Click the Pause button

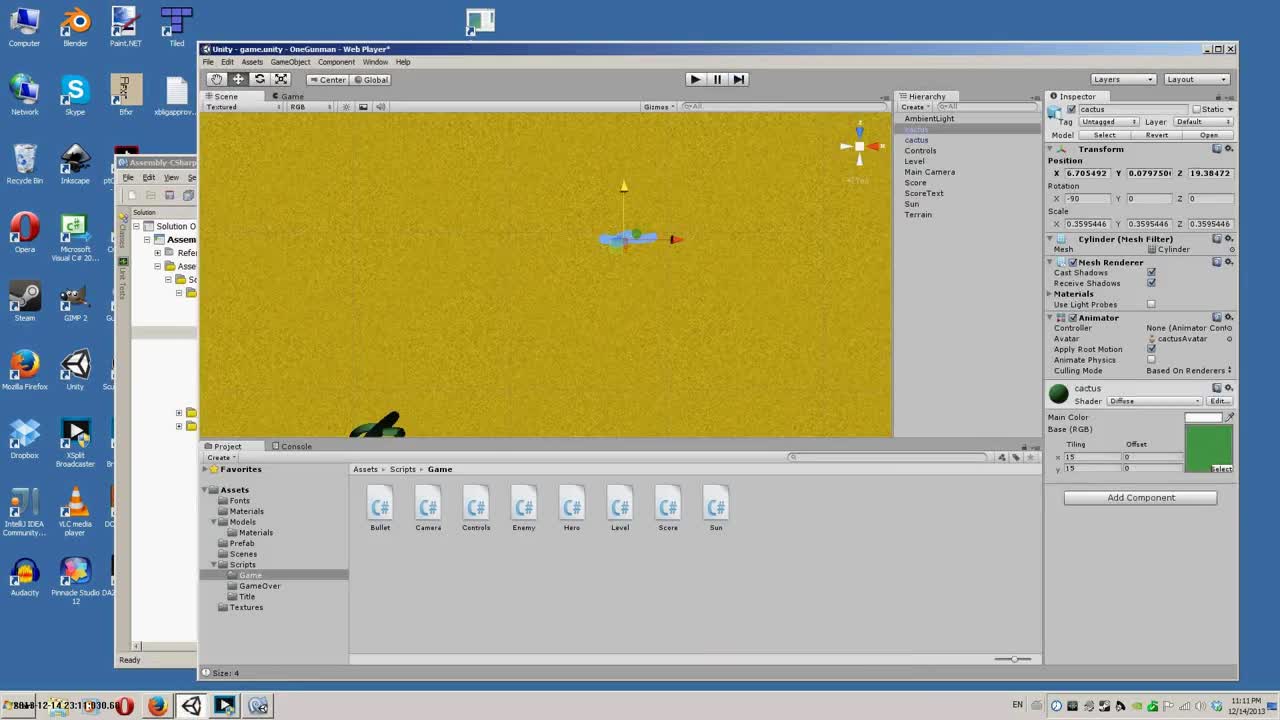(717, 79)
